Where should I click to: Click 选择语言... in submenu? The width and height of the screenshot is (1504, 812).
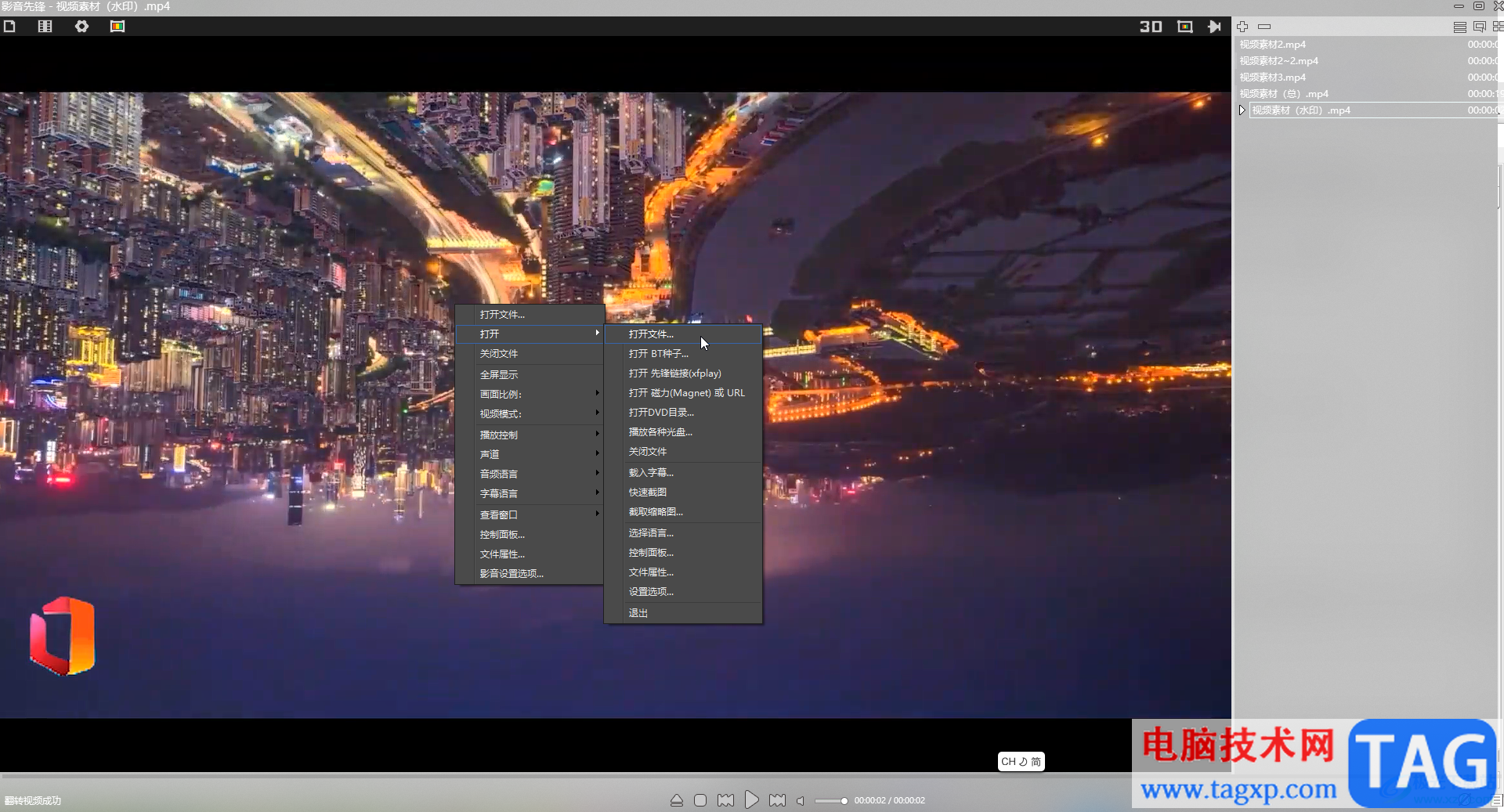[683, 532]
